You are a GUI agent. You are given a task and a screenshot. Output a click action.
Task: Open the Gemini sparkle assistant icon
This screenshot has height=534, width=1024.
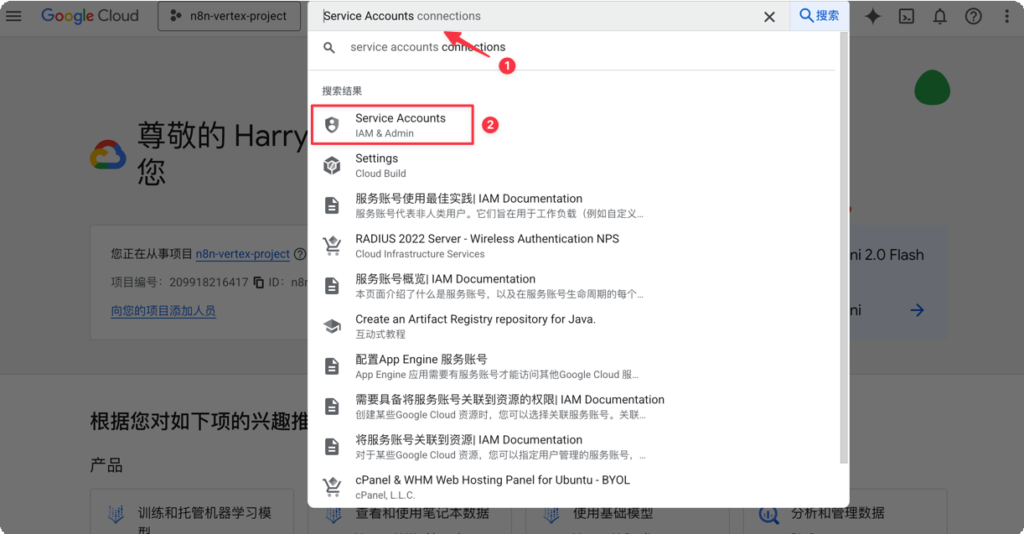click(x=873, y=16)
